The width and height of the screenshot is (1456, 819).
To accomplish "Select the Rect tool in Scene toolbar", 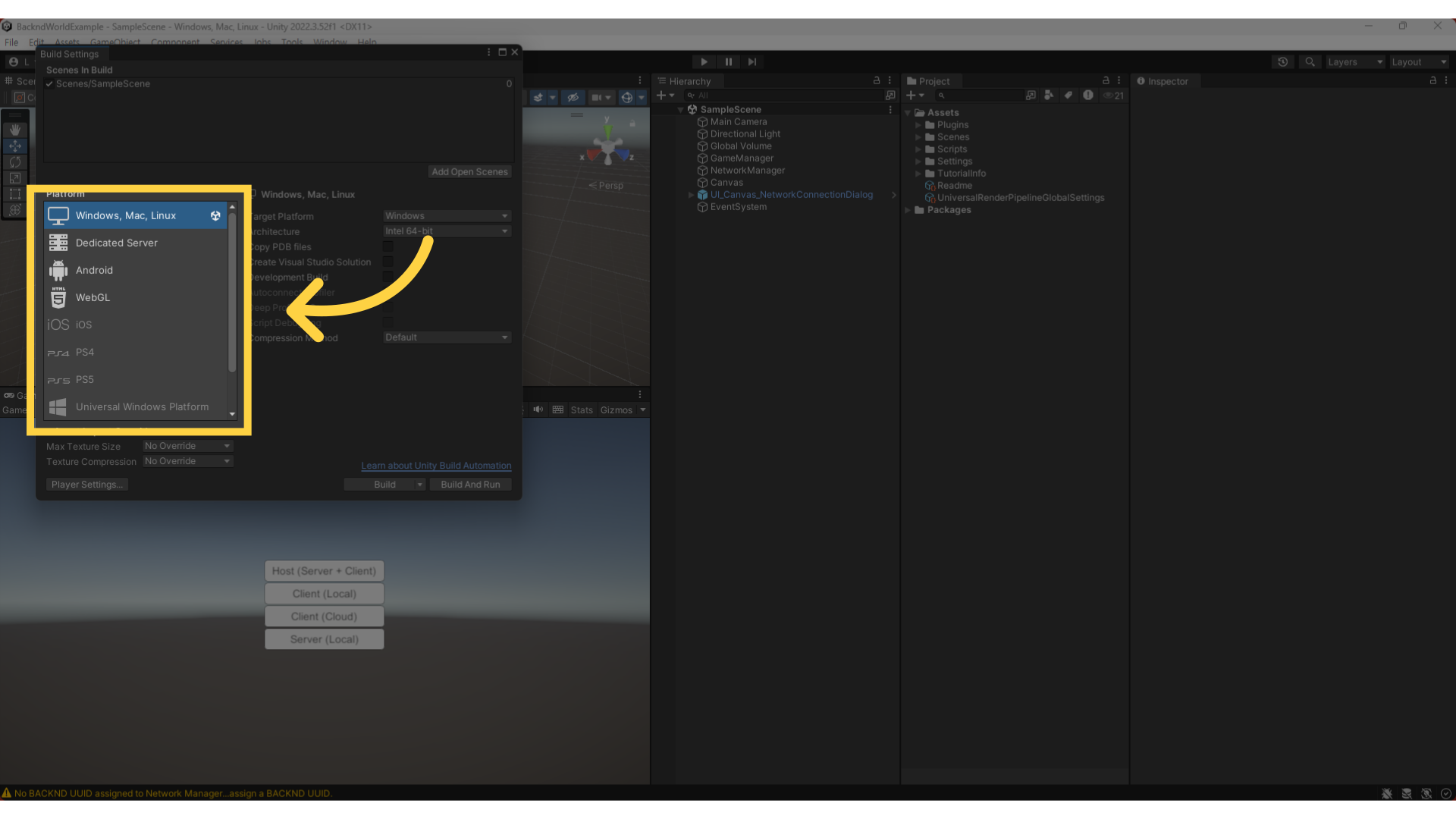I will pos(15,193).
